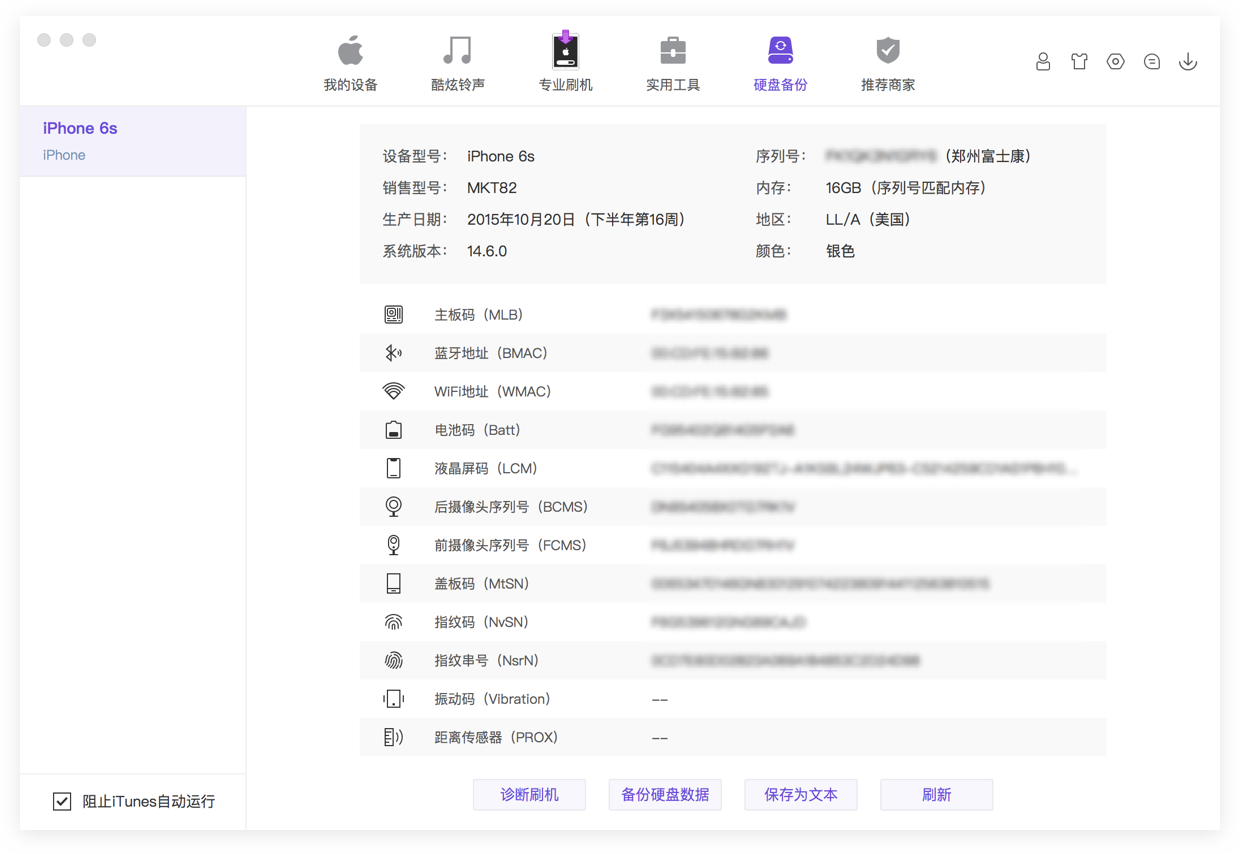This screenshot has height=854, width=1240.
Task: Click the 电池码 battery icon
Action: [394, 430]
